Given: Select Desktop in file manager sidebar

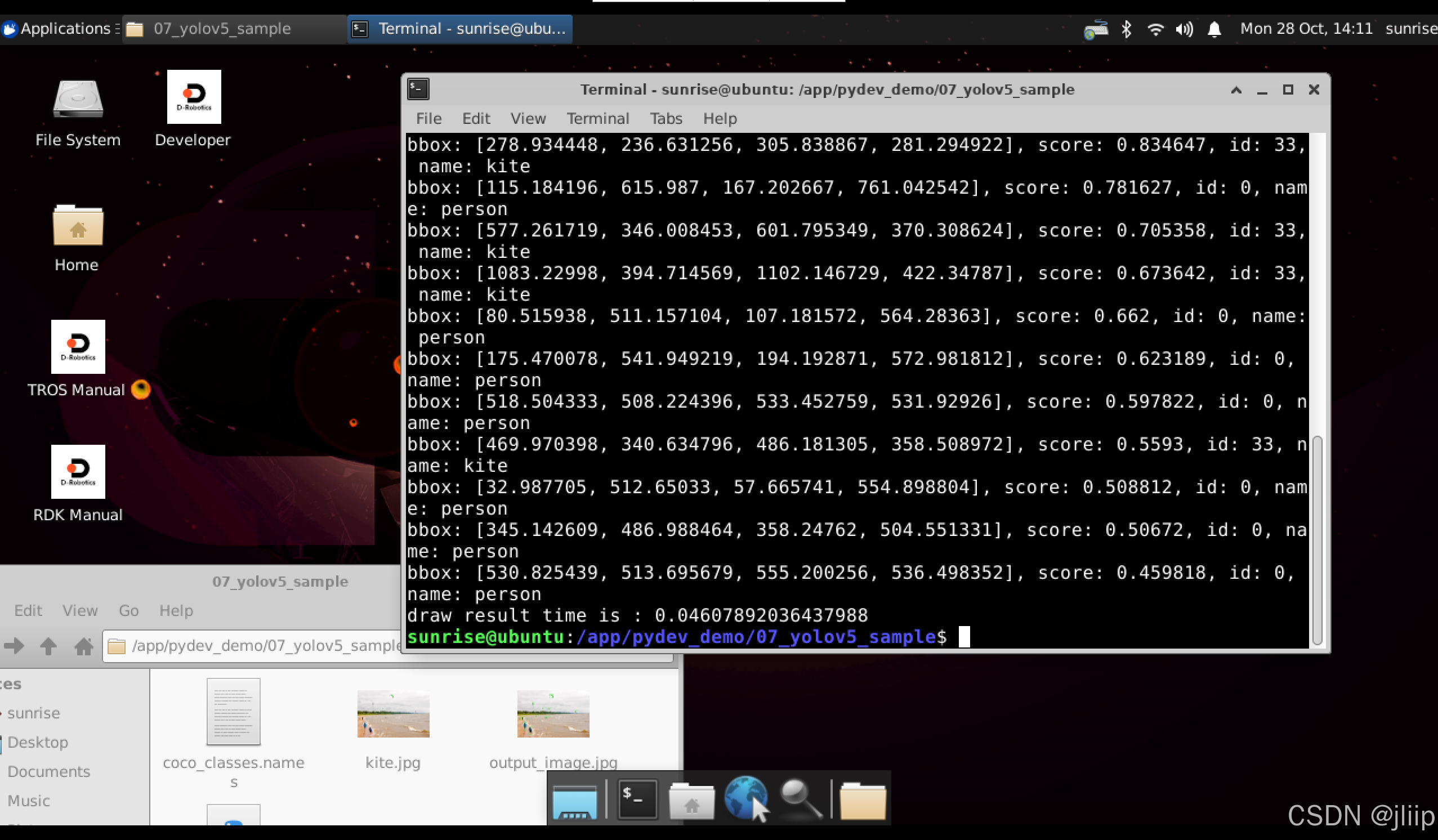Looking at the screenshot, I should click(x=38, y=742).
